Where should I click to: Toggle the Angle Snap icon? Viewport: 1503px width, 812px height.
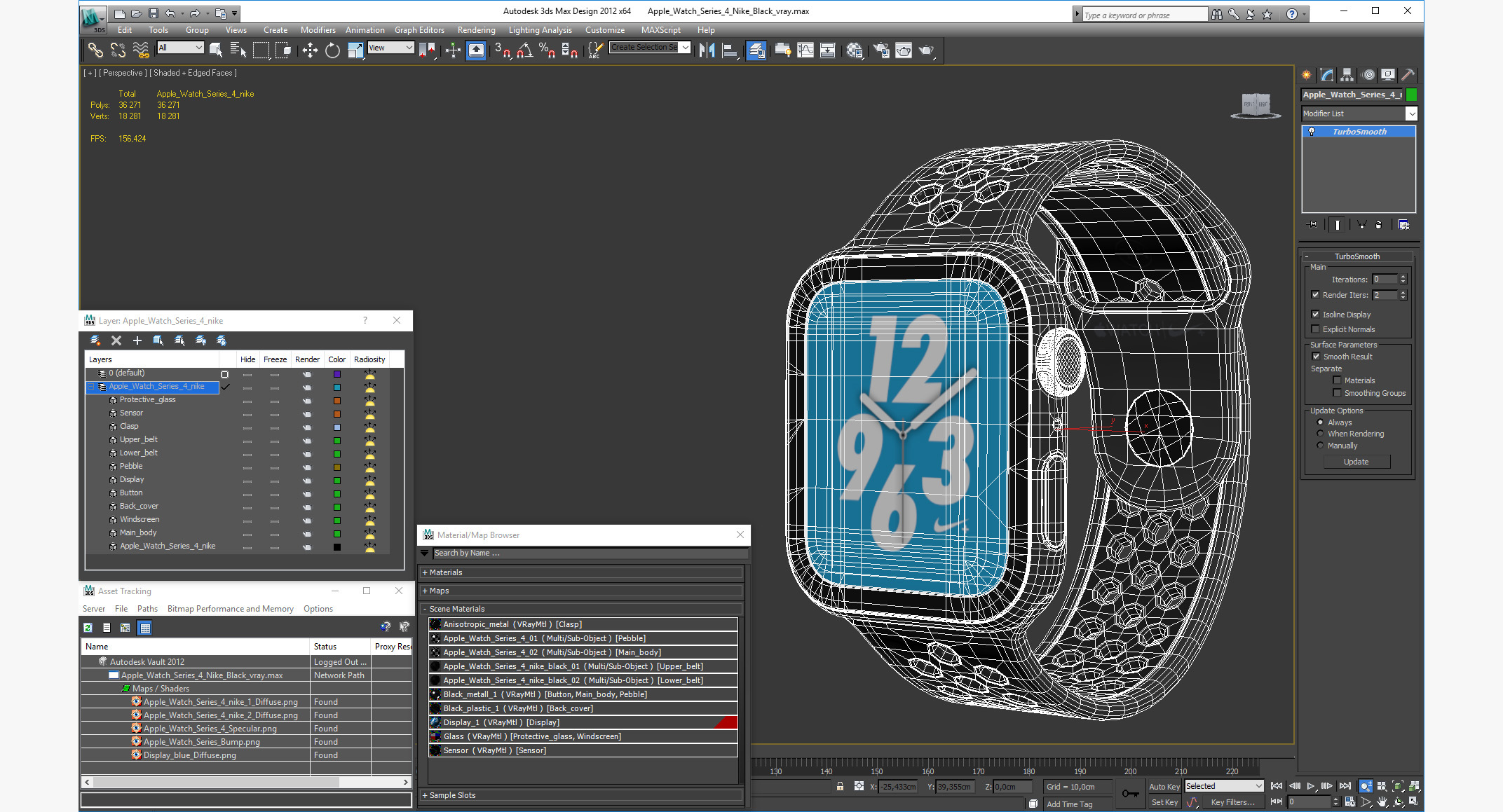coord(525,50)
